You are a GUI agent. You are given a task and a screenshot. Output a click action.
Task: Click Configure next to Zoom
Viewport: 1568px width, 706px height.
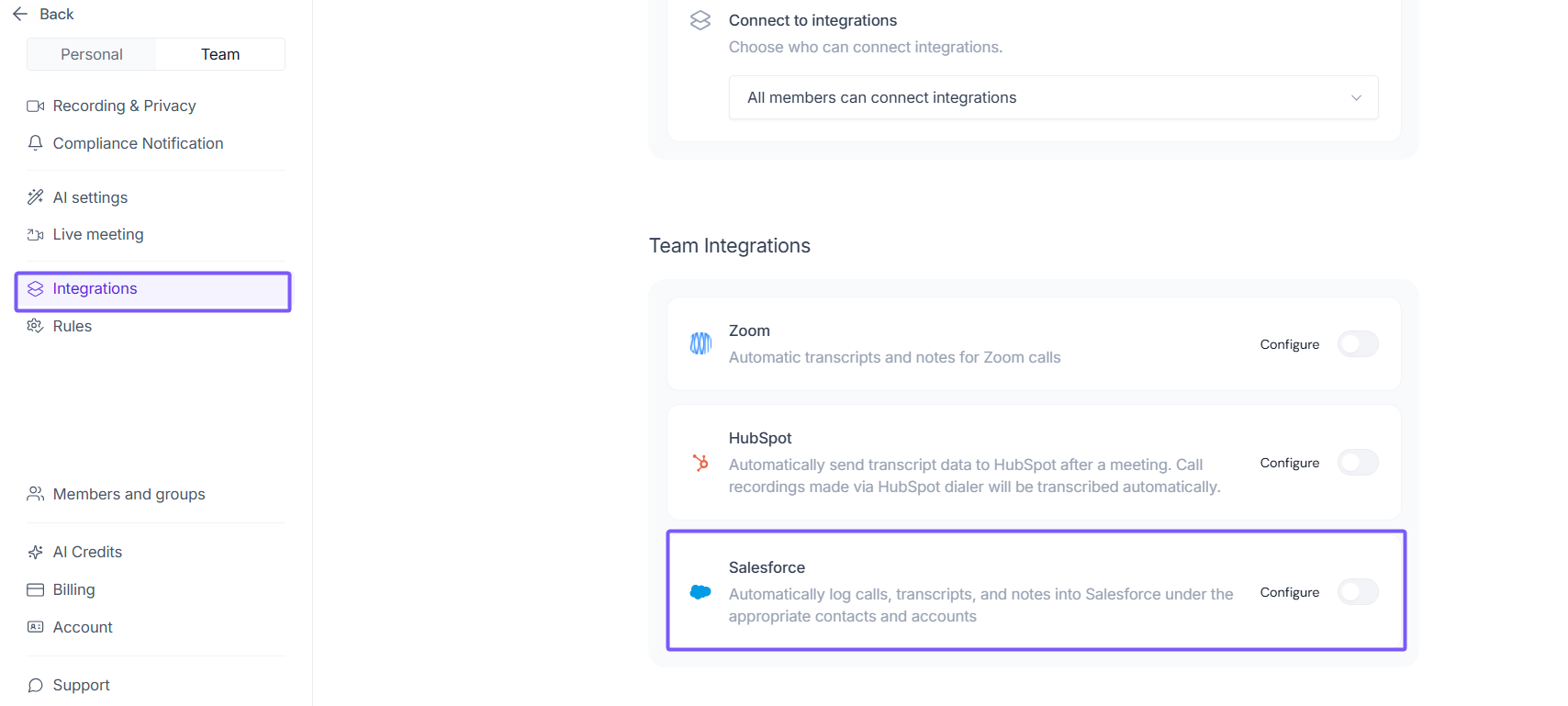pos(1289,344)
